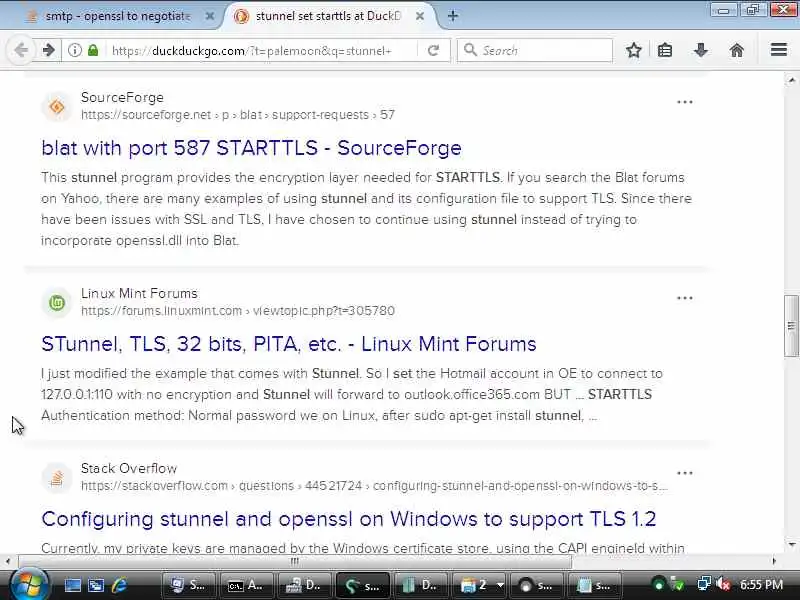Go forward using the forward arrow button
Viewport: 800px width, 600px height.
tap(48, 50)
